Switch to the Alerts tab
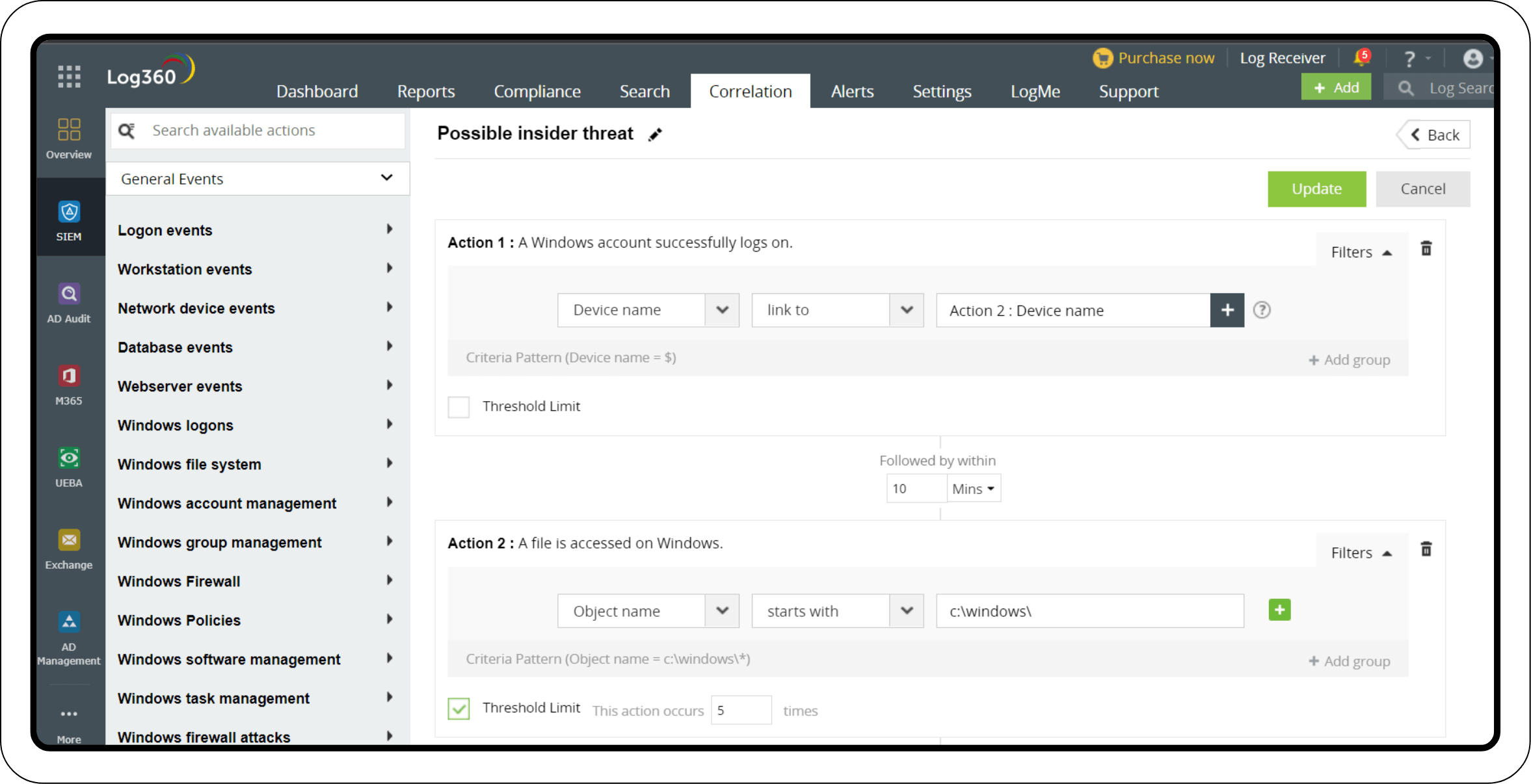Image resolution: width=1531 pixels, height=784 pixels. click(852, 92)
